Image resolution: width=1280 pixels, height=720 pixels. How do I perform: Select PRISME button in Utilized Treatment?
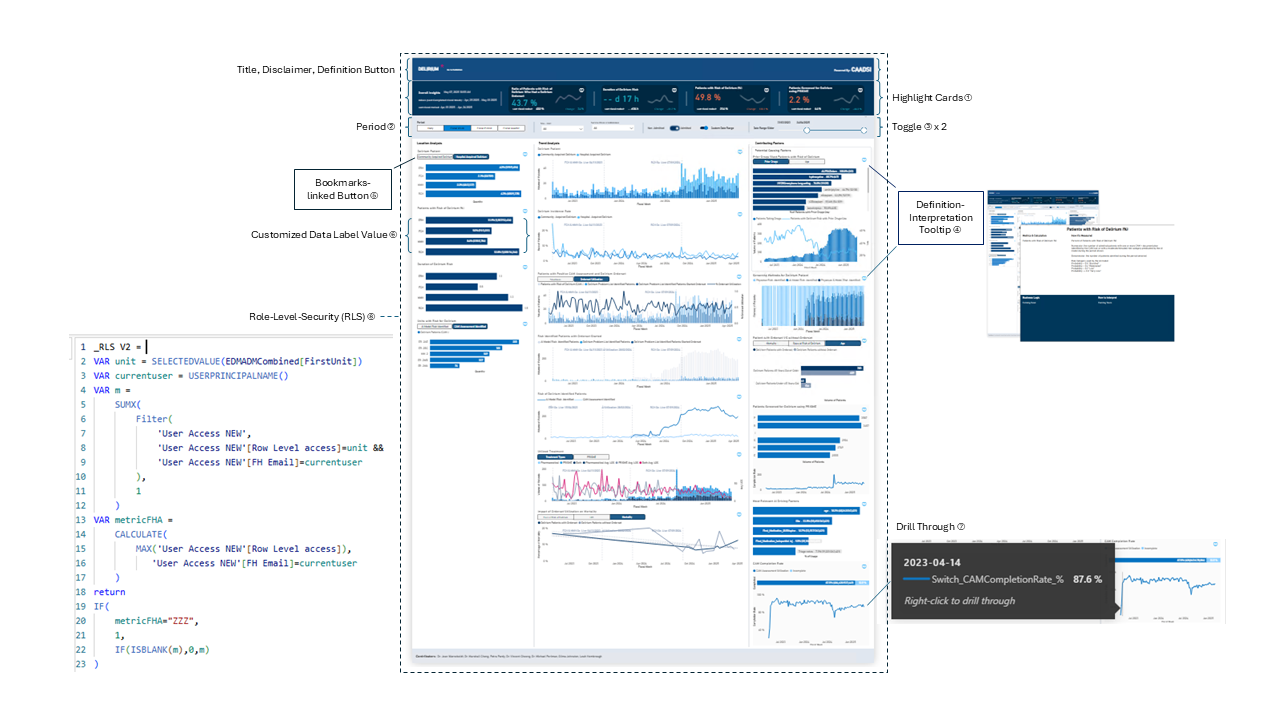coord(591,457)
